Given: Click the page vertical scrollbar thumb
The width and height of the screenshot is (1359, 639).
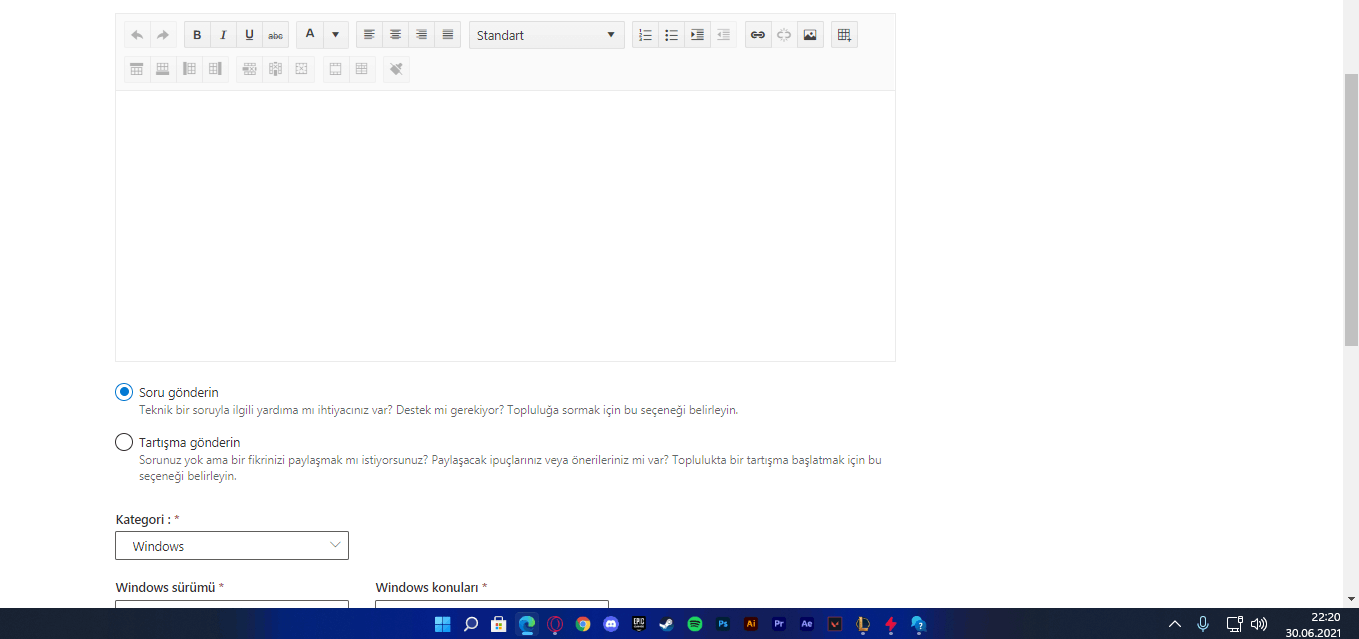Looking at the screenshot, I should [1351, 209].
